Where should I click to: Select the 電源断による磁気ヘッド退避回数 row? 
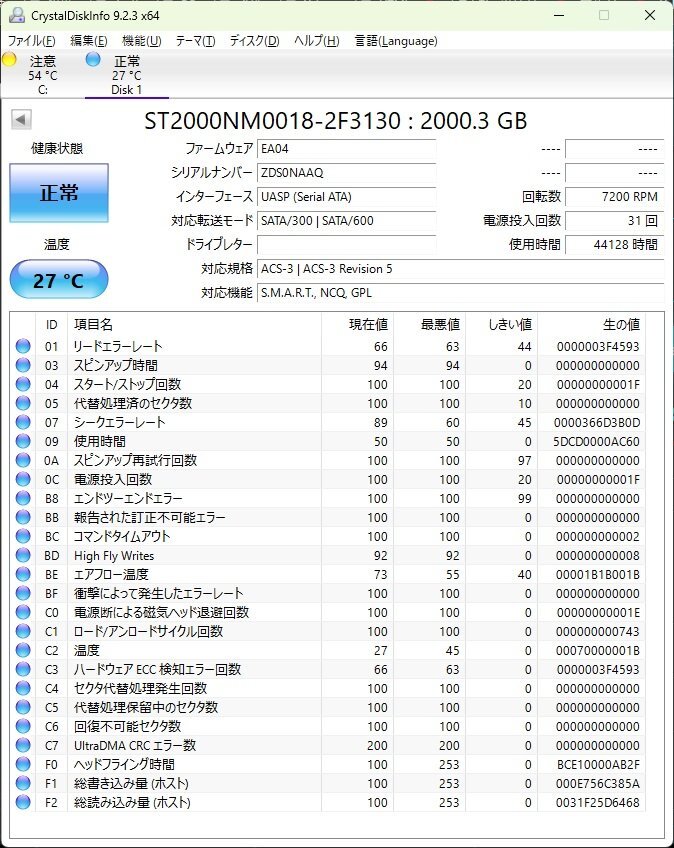[329, 612]
